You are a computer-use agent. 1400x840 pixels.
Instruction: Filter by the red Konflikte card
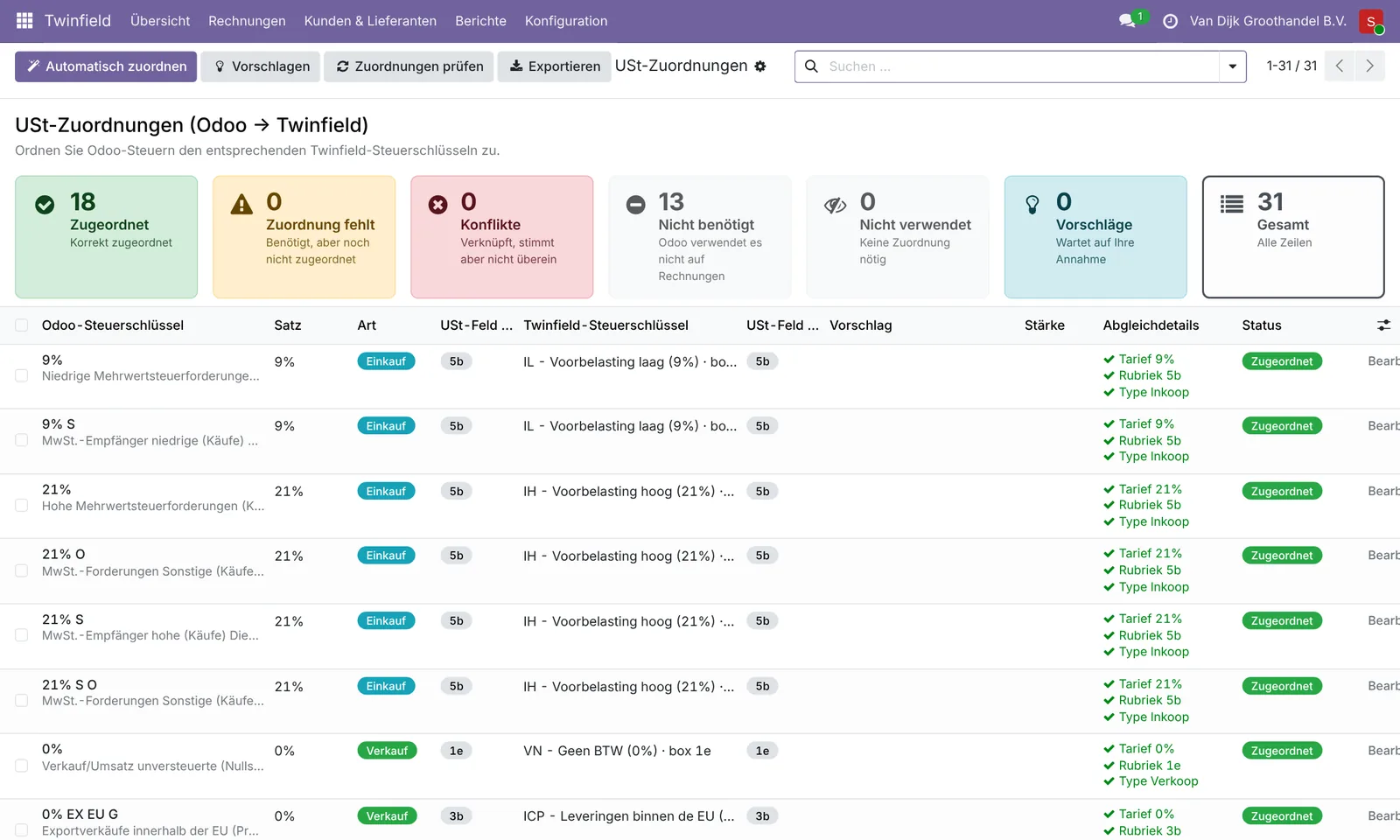click(502, 237)
